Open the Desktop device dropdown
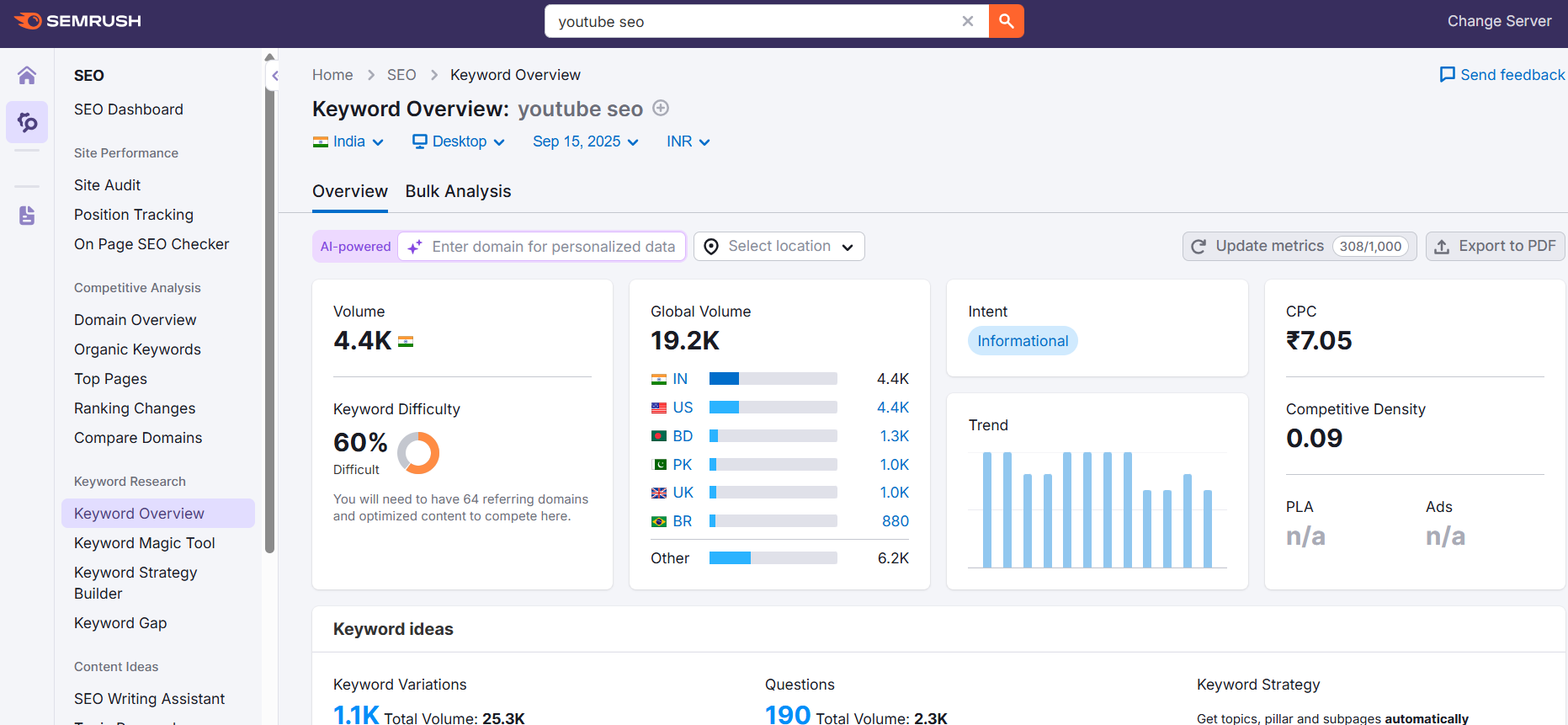 tap(459, 141)
